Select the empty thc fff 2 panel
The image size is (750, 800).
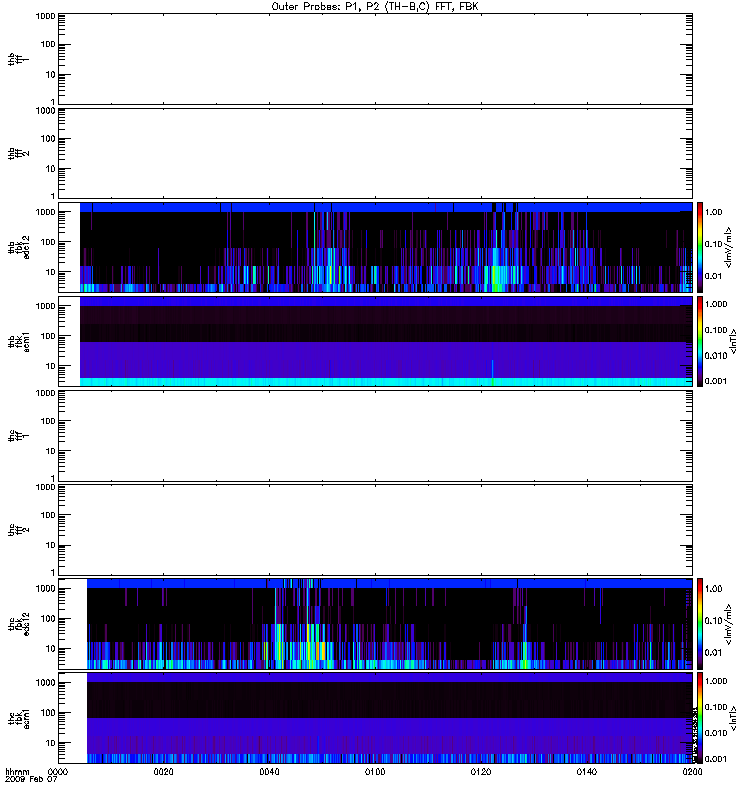tap(376, 530)
